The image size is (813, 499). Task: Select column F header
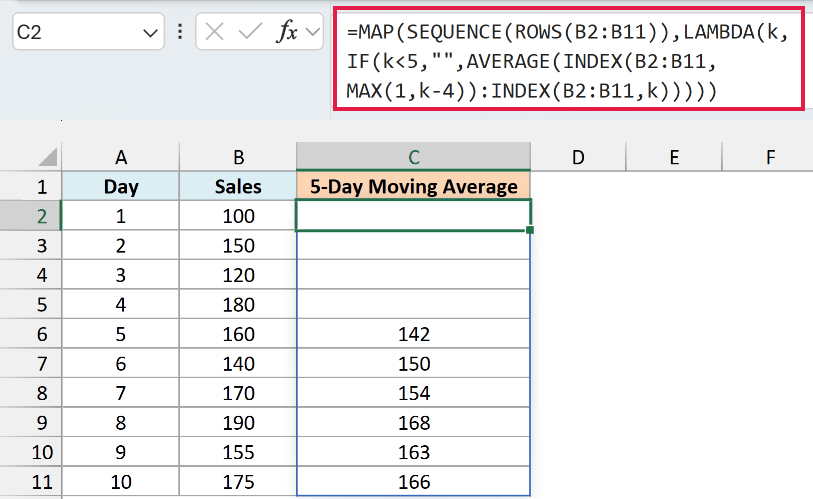tap(770, 157)
